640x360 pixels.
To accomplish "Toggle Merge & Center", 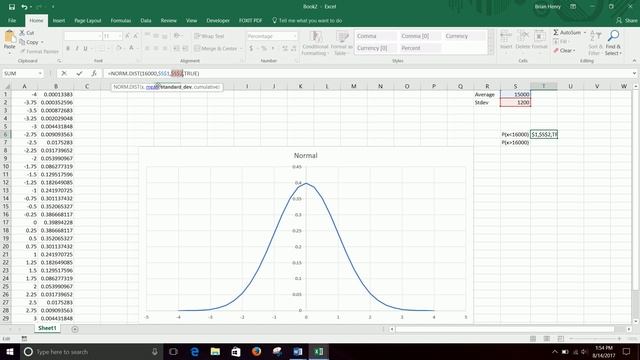I will (x=216, y=49).
